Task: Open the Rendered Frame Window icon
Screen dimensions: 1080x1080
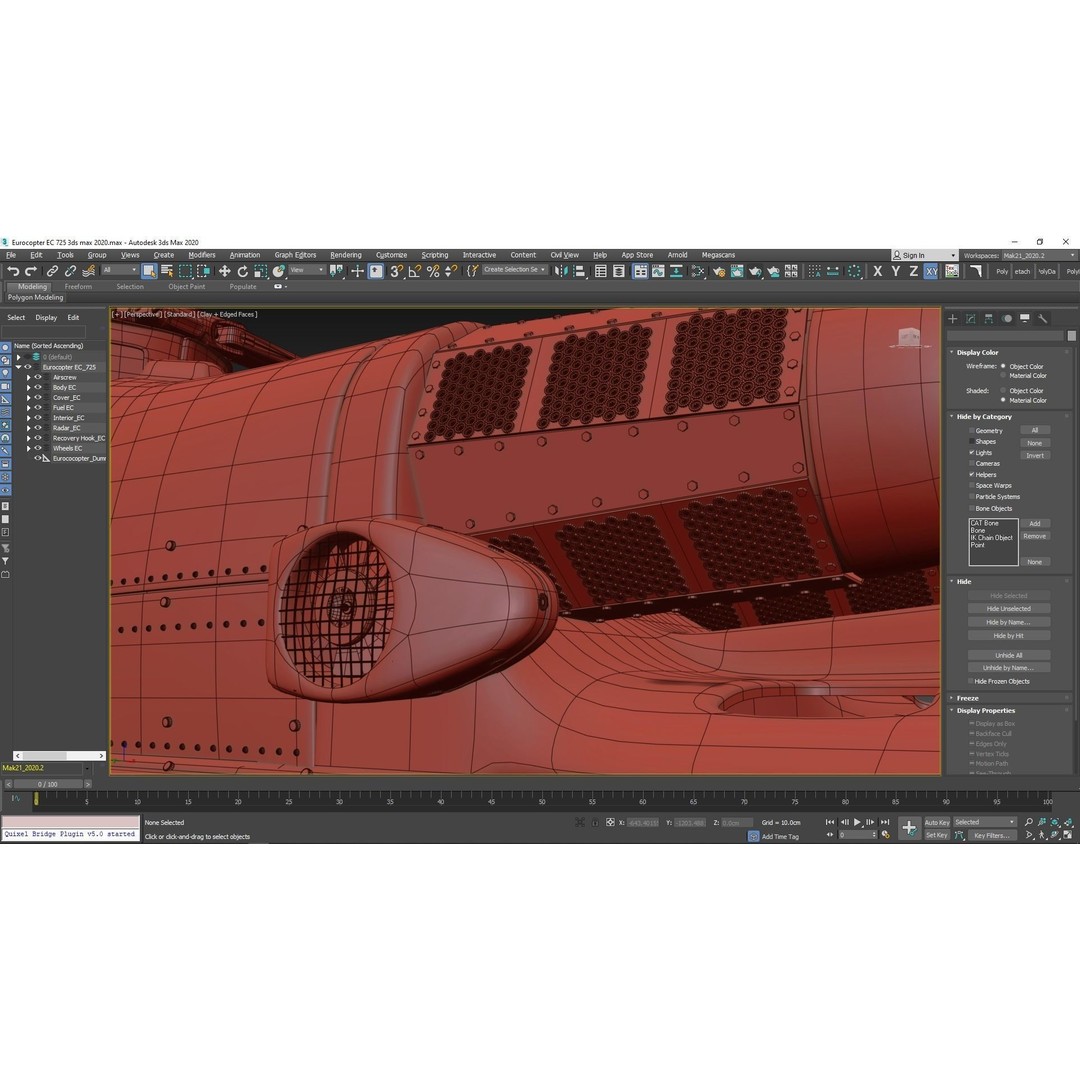Action: [x=737, y=271]
